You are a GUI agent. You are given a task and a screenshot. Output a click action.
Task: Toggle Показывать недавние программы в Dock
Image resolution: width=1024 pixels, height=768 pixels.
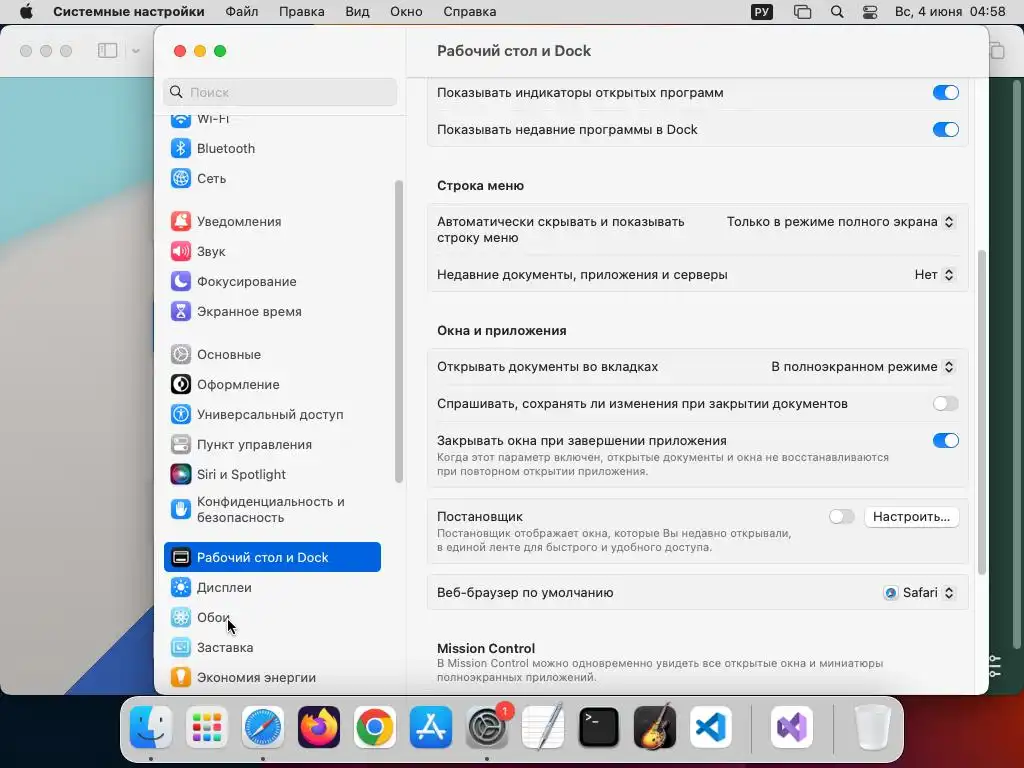(945, 129)
